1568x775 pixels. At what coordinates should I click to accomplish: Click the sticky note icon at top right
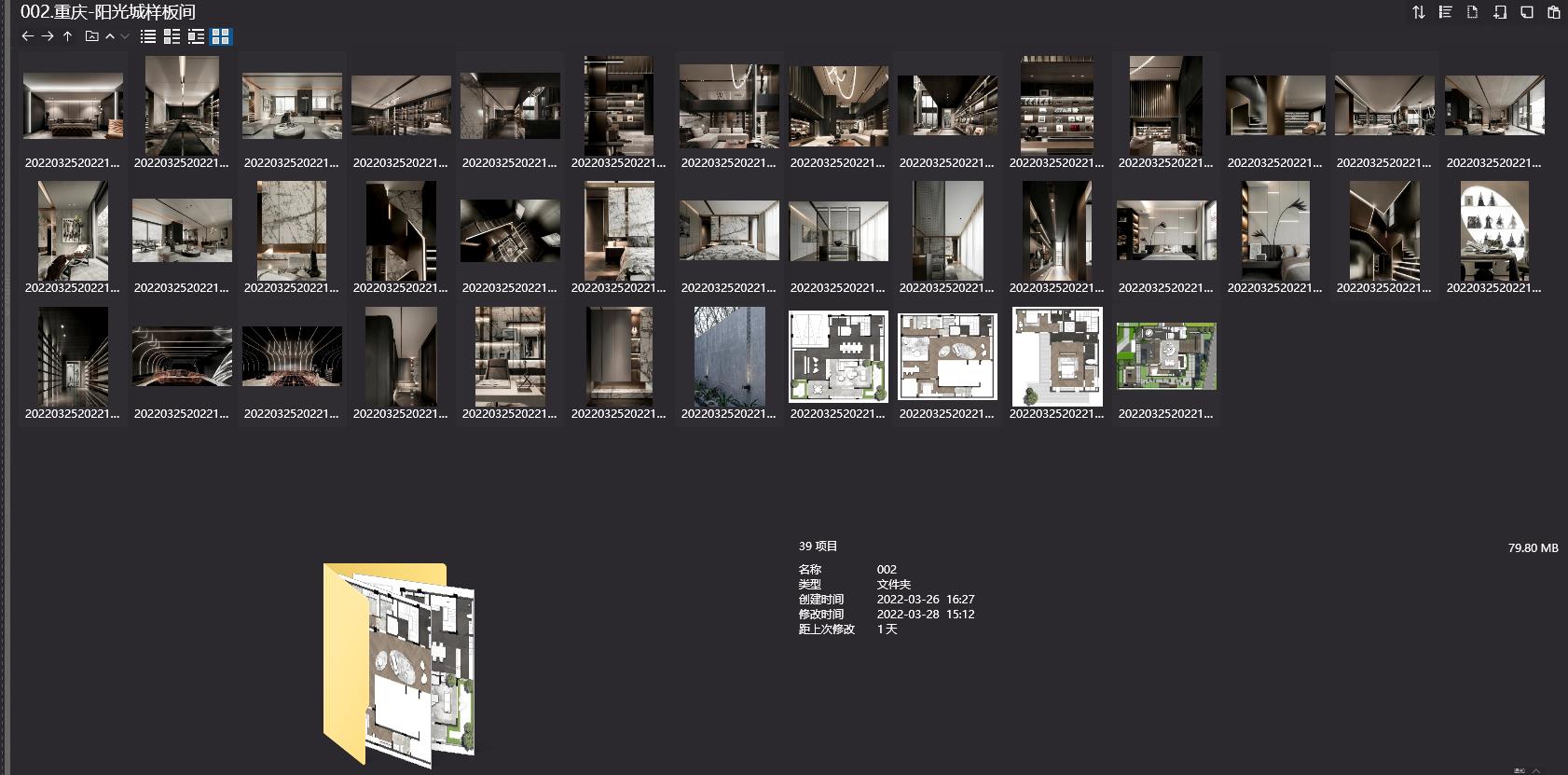pyautogui.click(x=1527, y=12)
